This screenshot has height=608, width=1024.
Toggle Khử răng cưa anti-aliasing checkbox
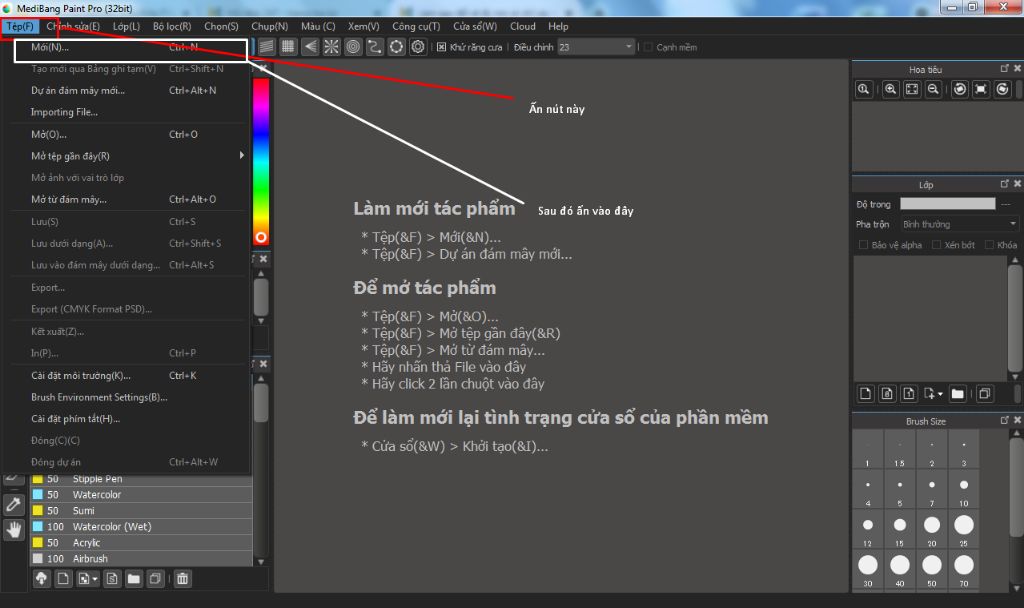click(x=441, y=47)
